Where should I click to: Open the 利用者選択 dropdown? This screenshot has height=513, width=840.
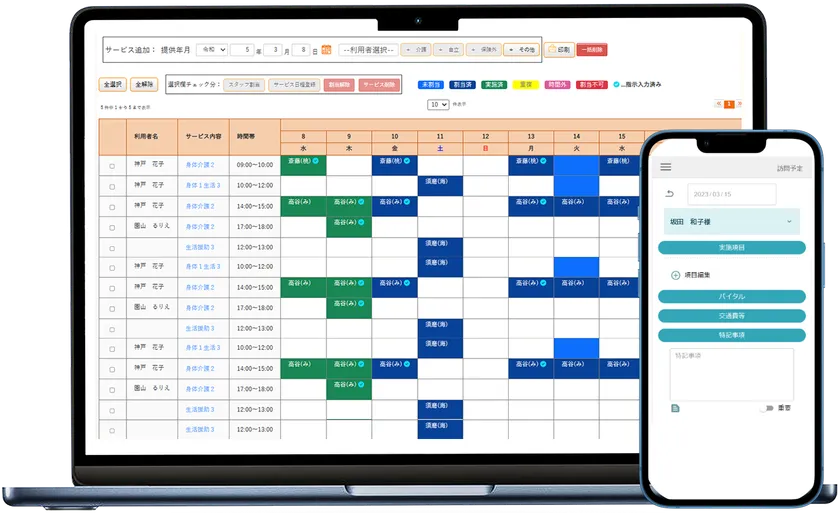(369, 50)
